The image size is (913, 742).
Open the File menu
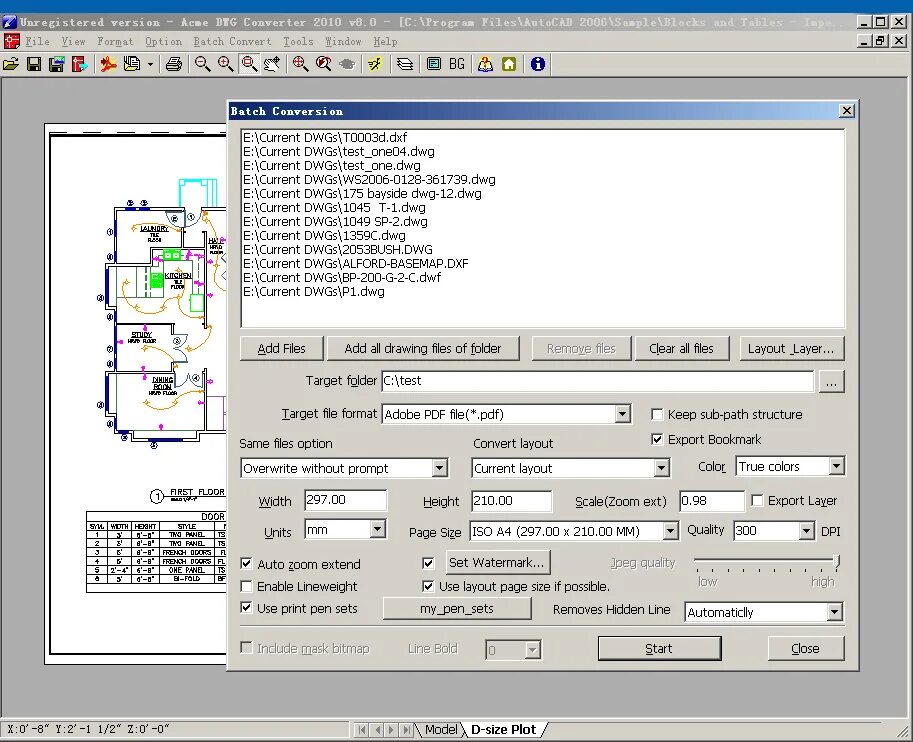37,41
